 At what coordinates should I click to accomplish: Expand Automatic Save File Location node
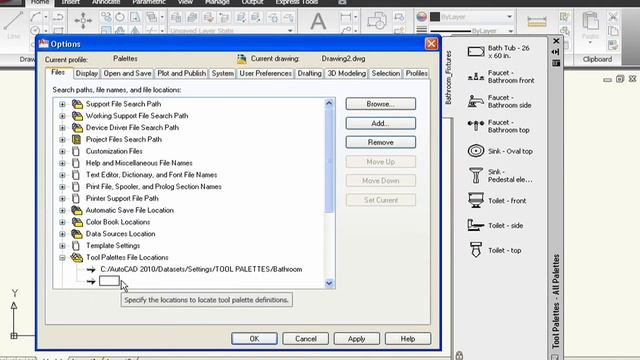(x=62, y=211)
